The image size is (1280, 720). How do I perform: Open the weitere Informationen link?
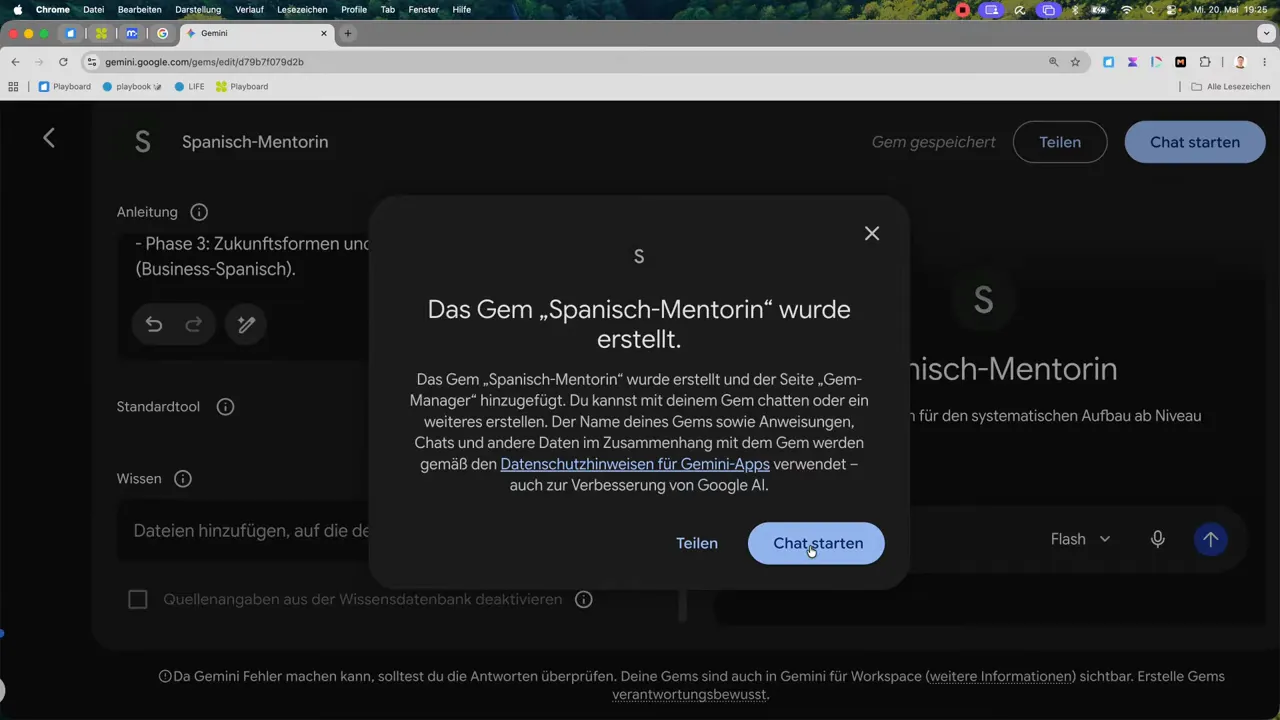click(x=1000, y=676)
